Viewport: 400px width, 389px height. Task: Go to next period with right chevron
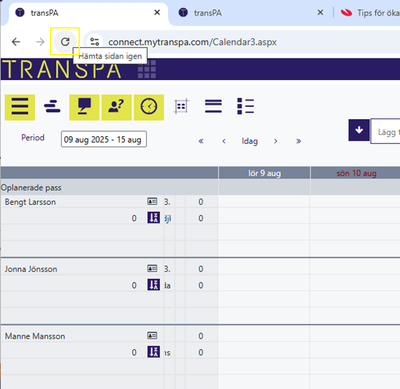point(276,141)
